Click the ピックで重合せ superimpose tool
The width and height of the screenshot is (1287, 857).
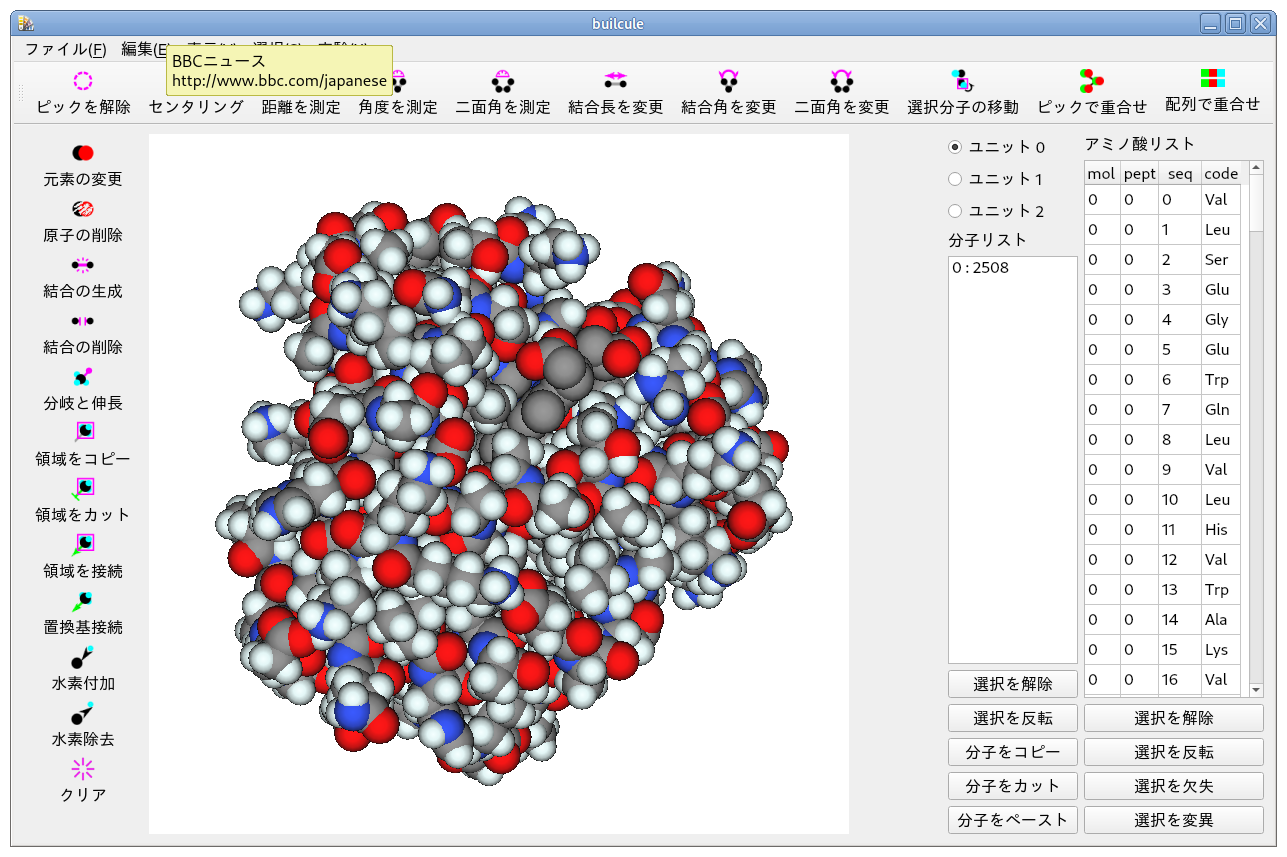tap(1092, 91)
